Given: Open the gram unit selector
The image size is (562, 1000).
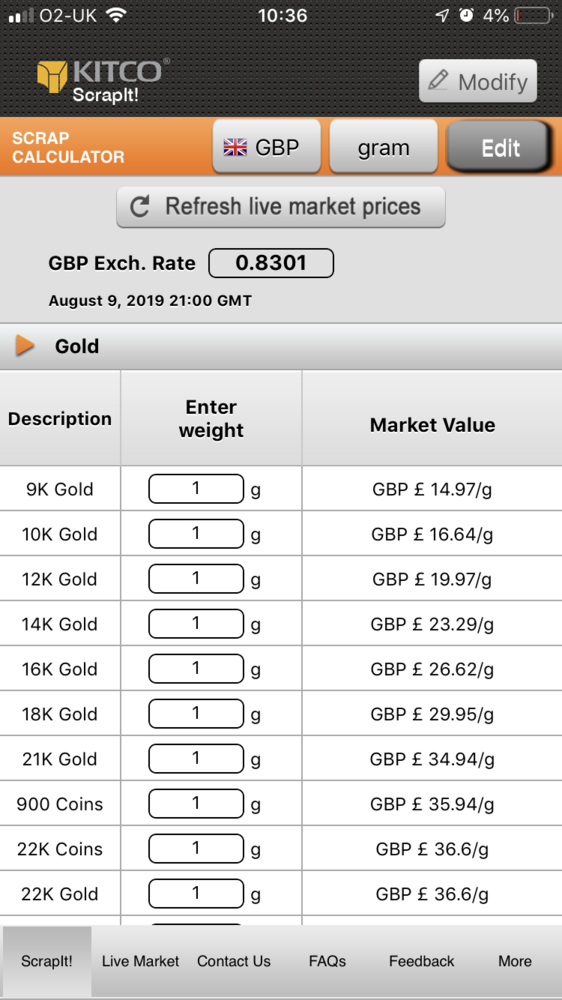Looking at the screenshot, I should [383, 146].
